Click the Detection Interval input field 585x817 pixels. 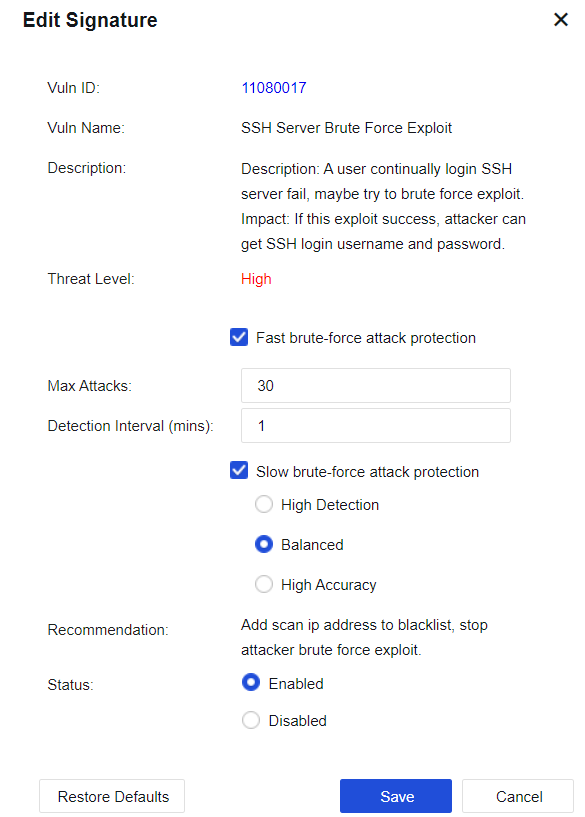(376, 426)
